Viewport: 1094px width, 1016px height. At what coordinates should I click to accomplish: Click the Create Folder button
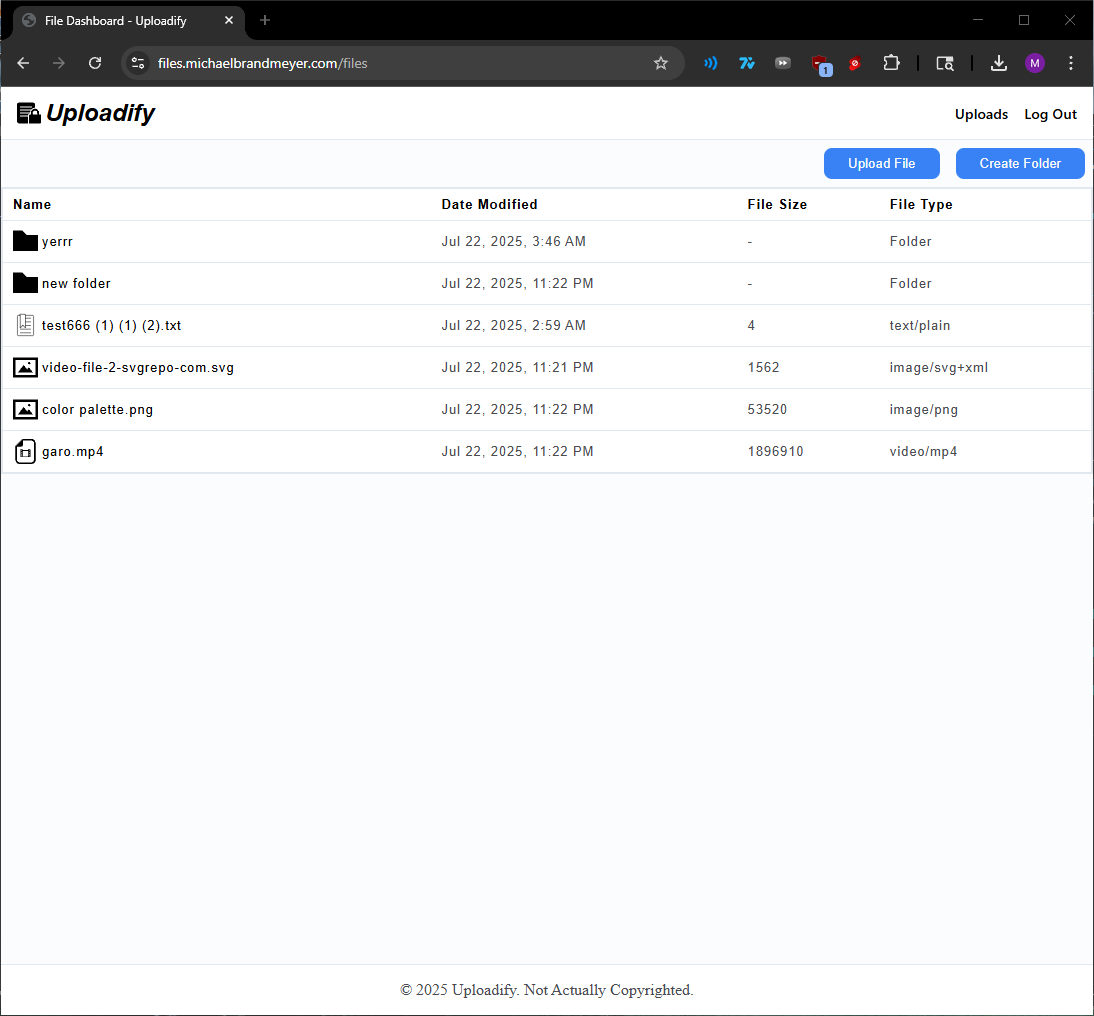pyautogui.click(x=1019, y=163)
